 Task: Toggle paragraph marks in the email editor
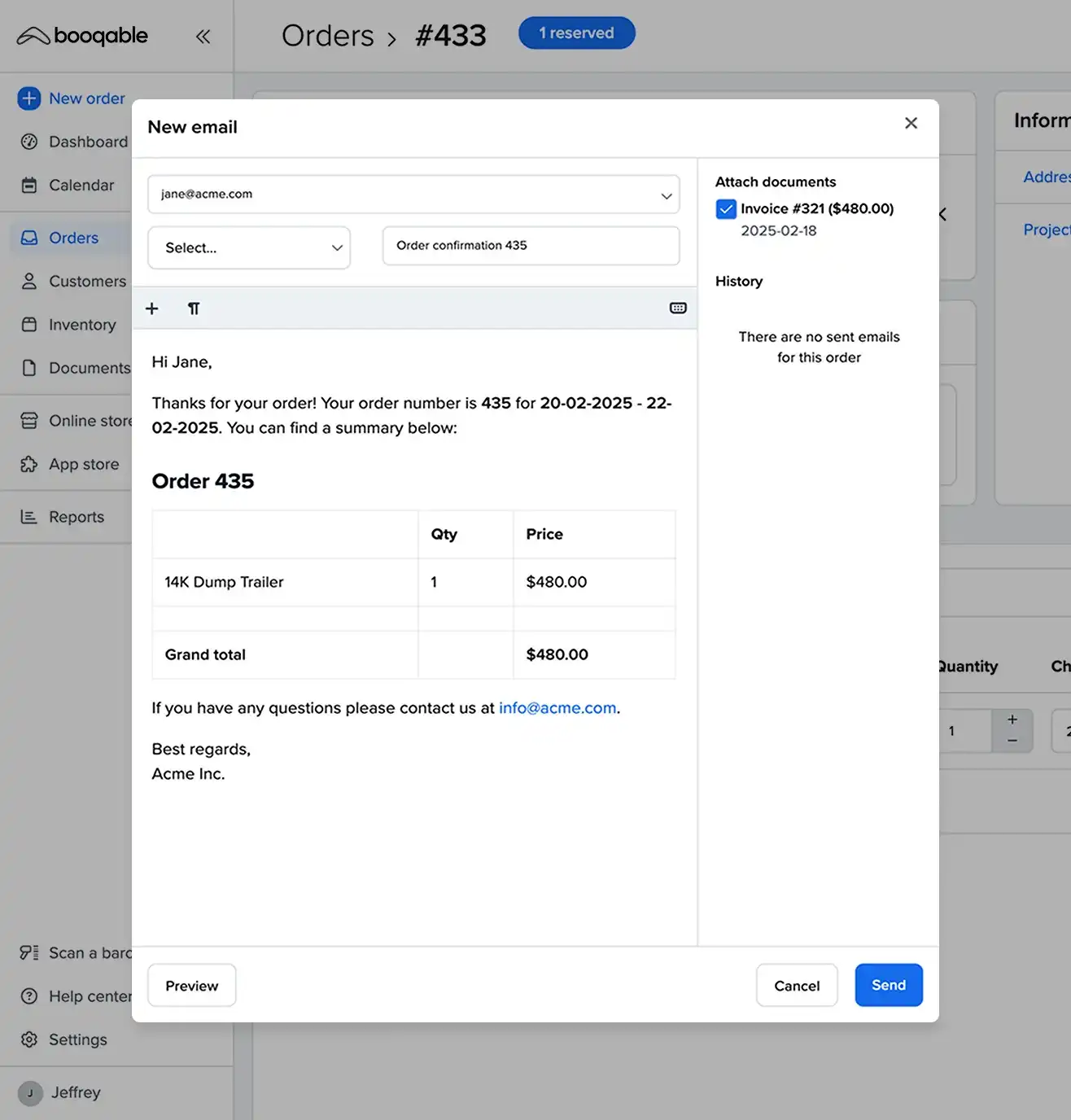point(194,308)
